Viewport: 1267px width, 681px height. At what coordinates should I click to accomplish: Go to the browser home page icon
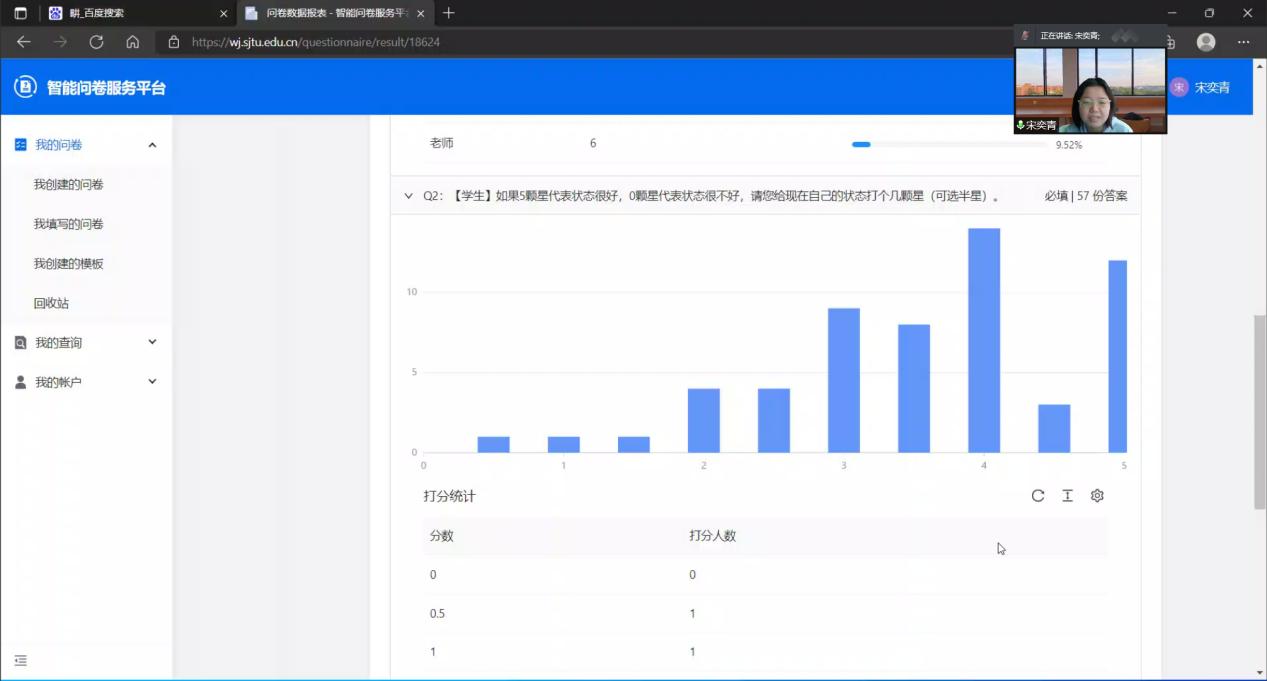point(132,42)
